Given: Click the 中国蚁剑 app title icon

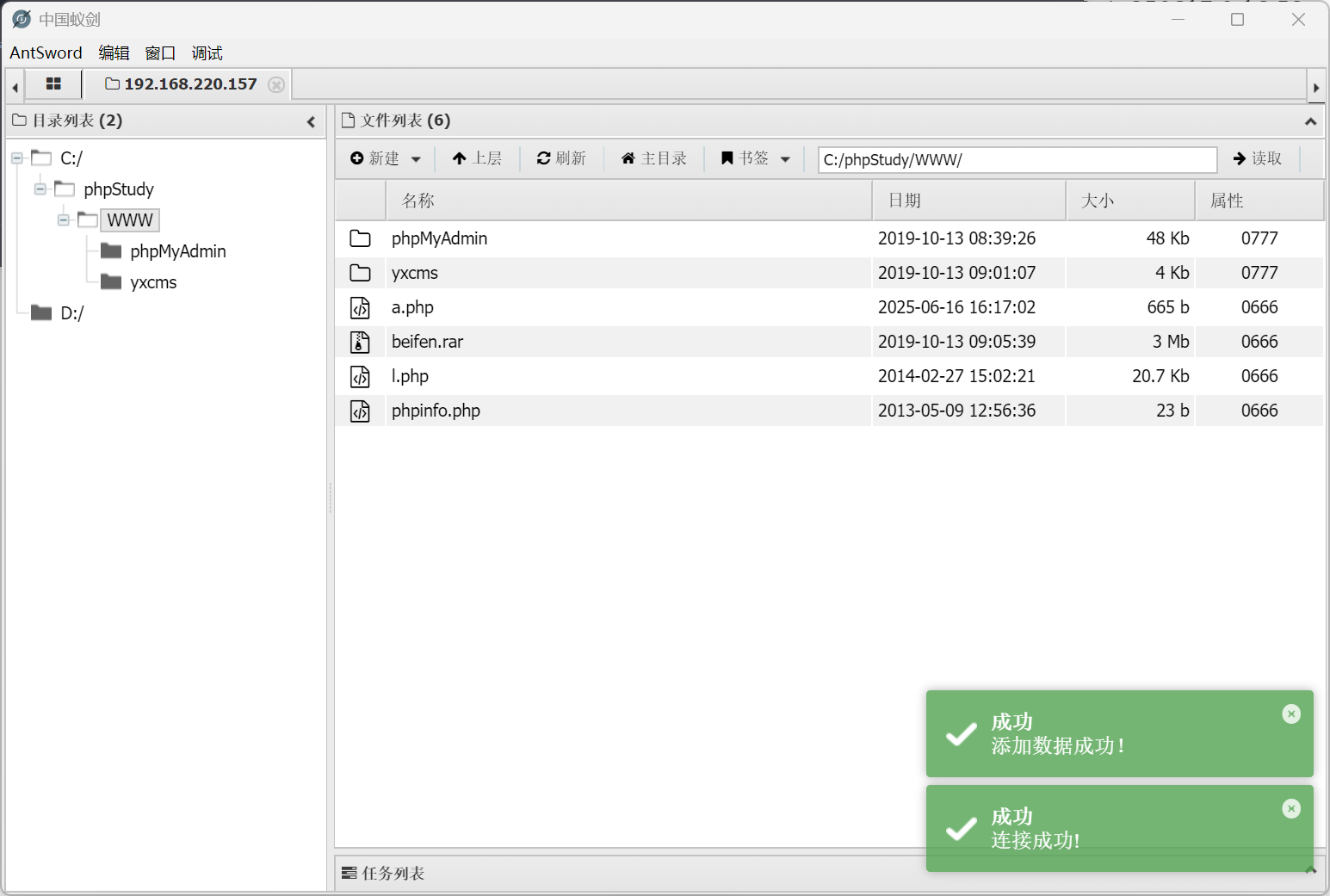Looking at the screenshot, I should coord(22,19).
